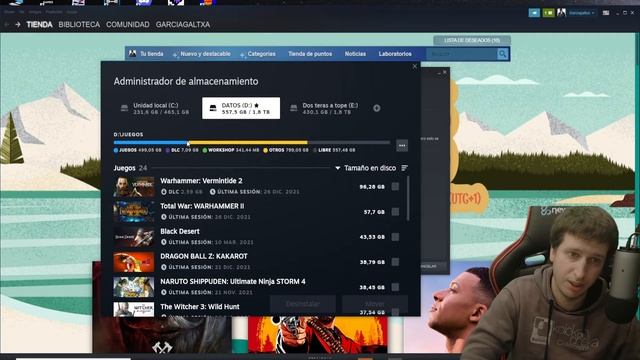Viewport: 640px width, 360px height.
Task: Open the LISTA DE DESEADOS button
Action: click(472, 40)
